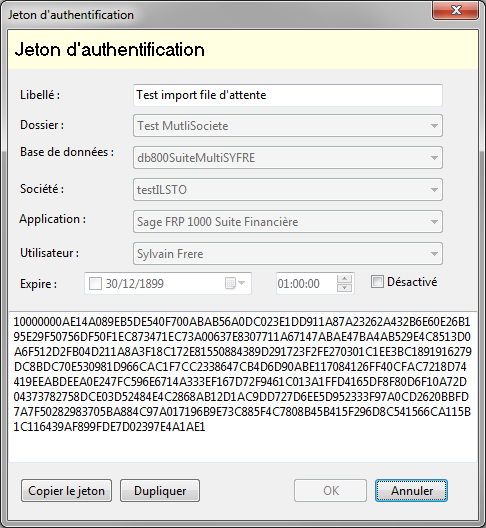Click inside the token hex text area

point(242,387)
